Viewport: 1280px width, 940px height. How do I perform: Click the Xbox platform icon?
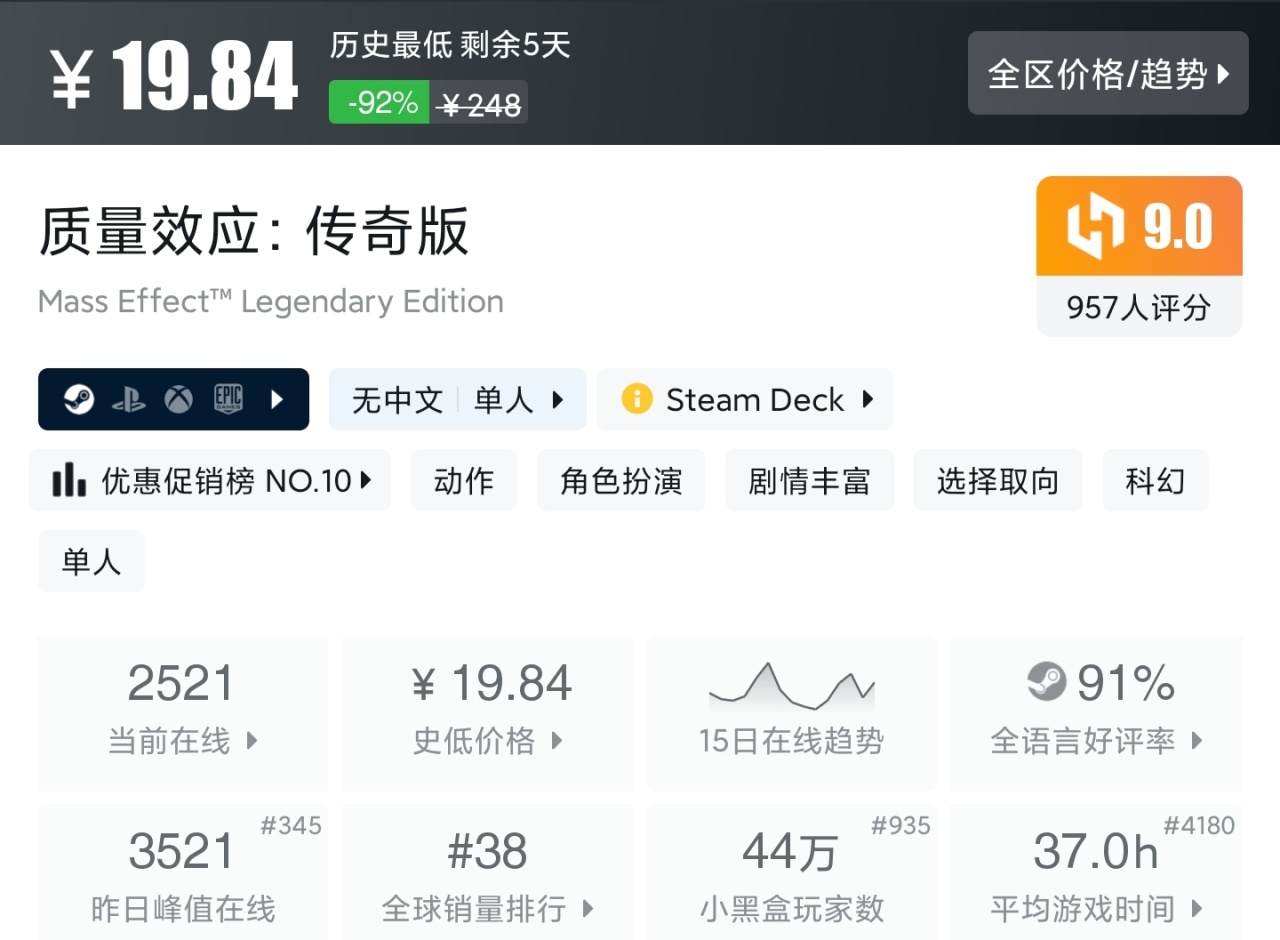[x=179, y=400]
